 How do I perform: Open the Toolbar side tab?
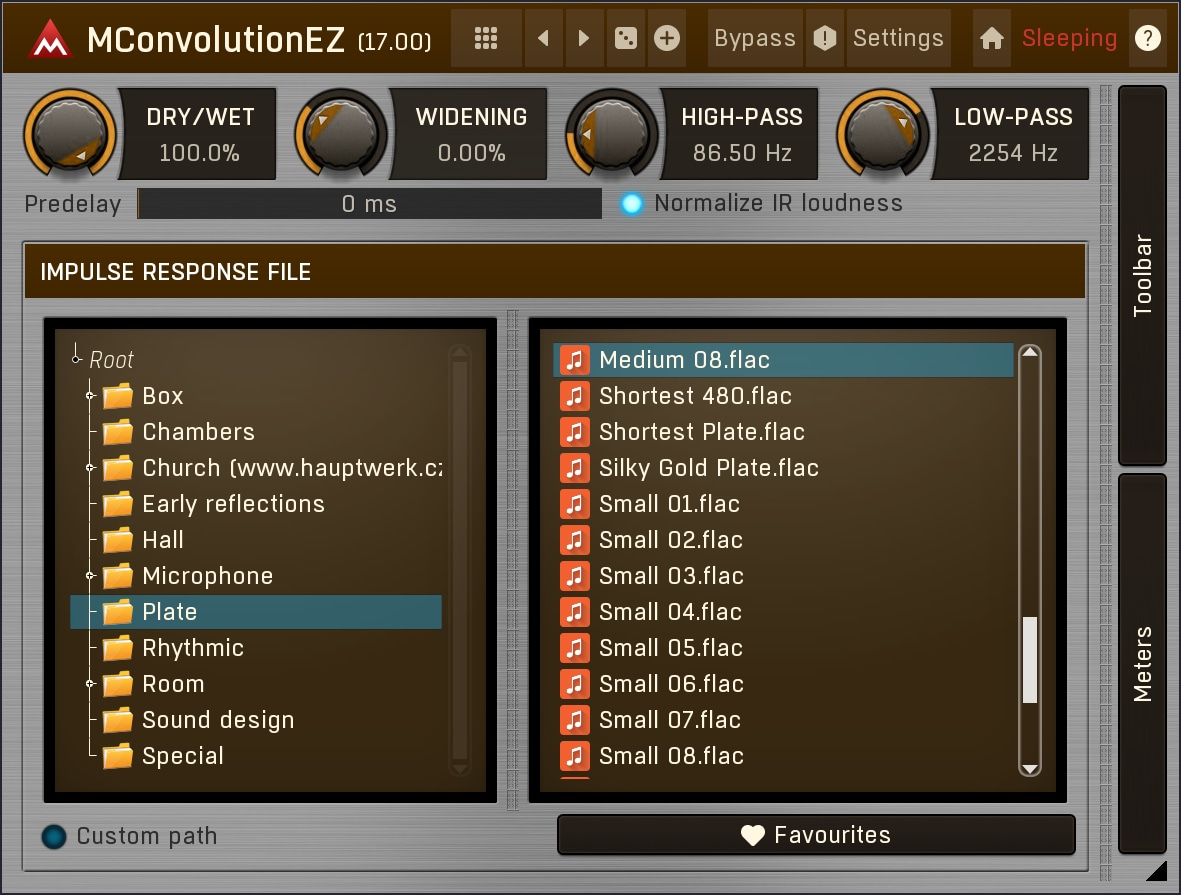coord(1142,275)
